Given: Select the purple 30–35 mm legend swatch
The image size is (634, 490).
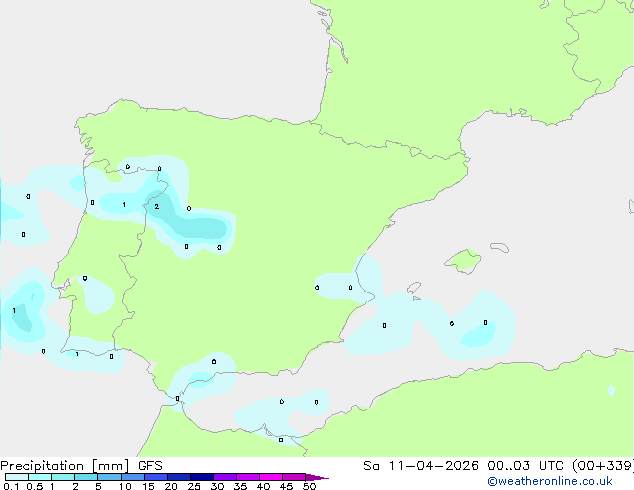Looking at the screenshot, I should pyautogui.click(x=225, y=477).
